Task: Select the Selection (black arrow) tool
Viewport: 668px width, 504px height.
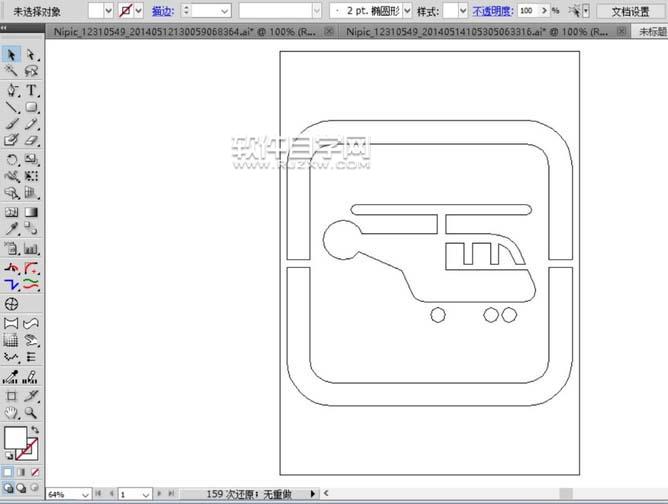Action: (11, 55)
